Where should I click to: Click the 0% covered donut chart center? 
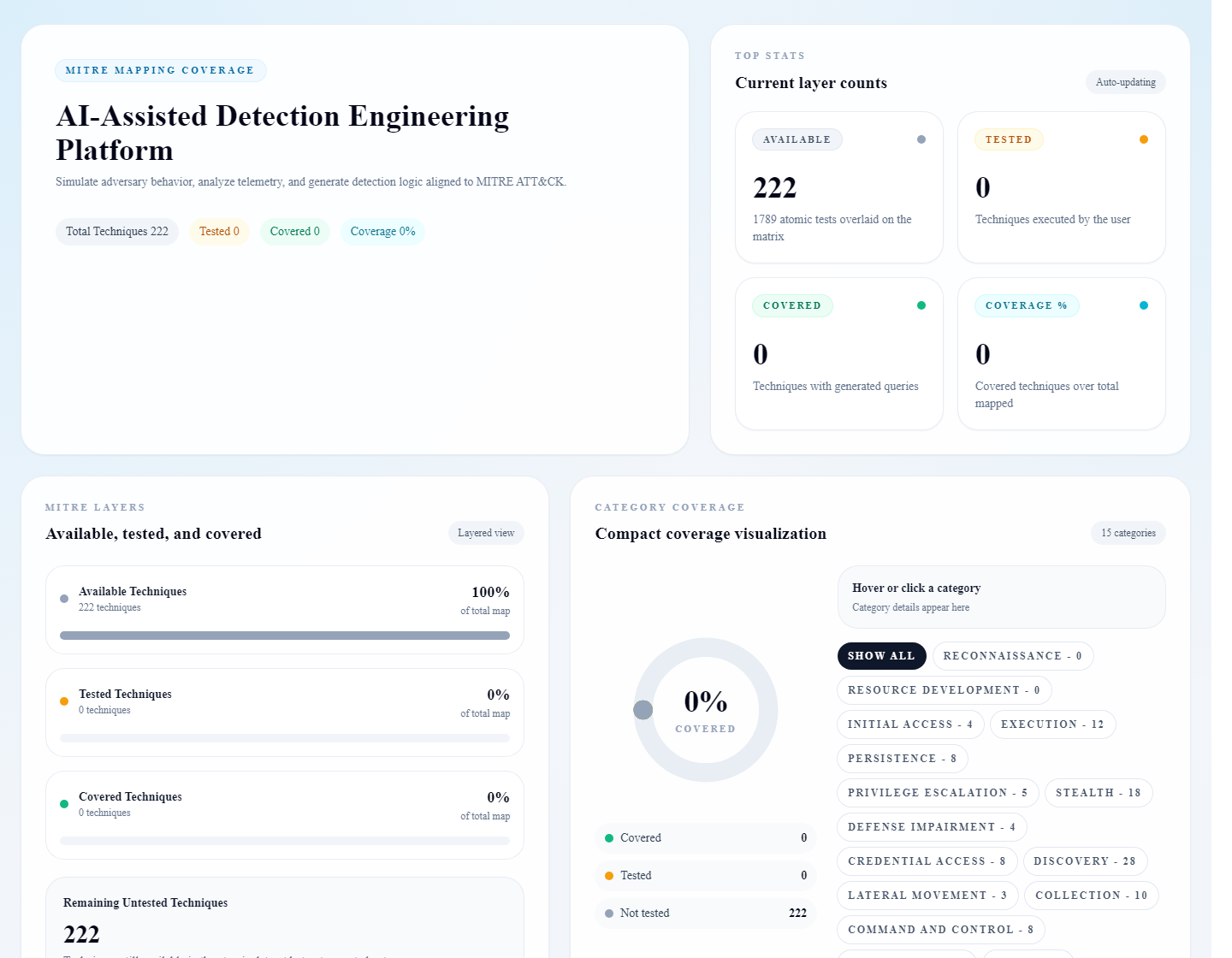(706, 710)
